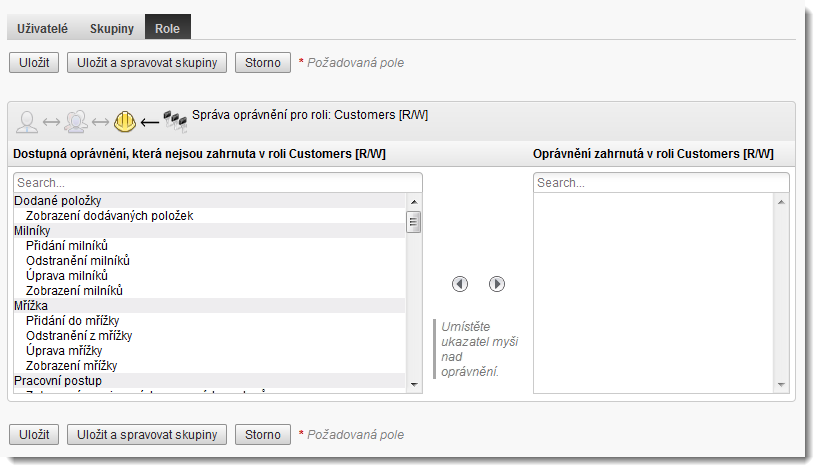
Task: Select Zobrazení mřížky permission
Action: (209, 366)
